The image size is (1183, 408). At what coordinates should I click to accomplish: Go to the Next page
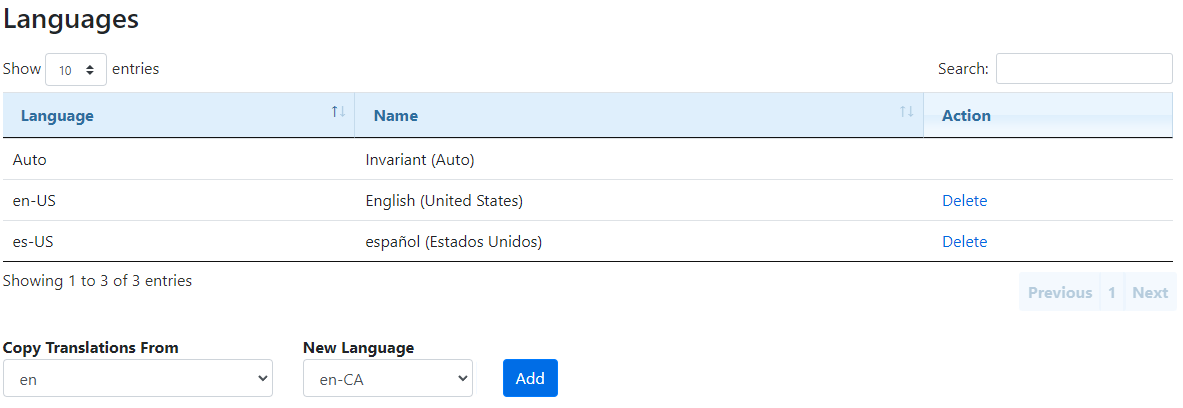(1150, 293)
